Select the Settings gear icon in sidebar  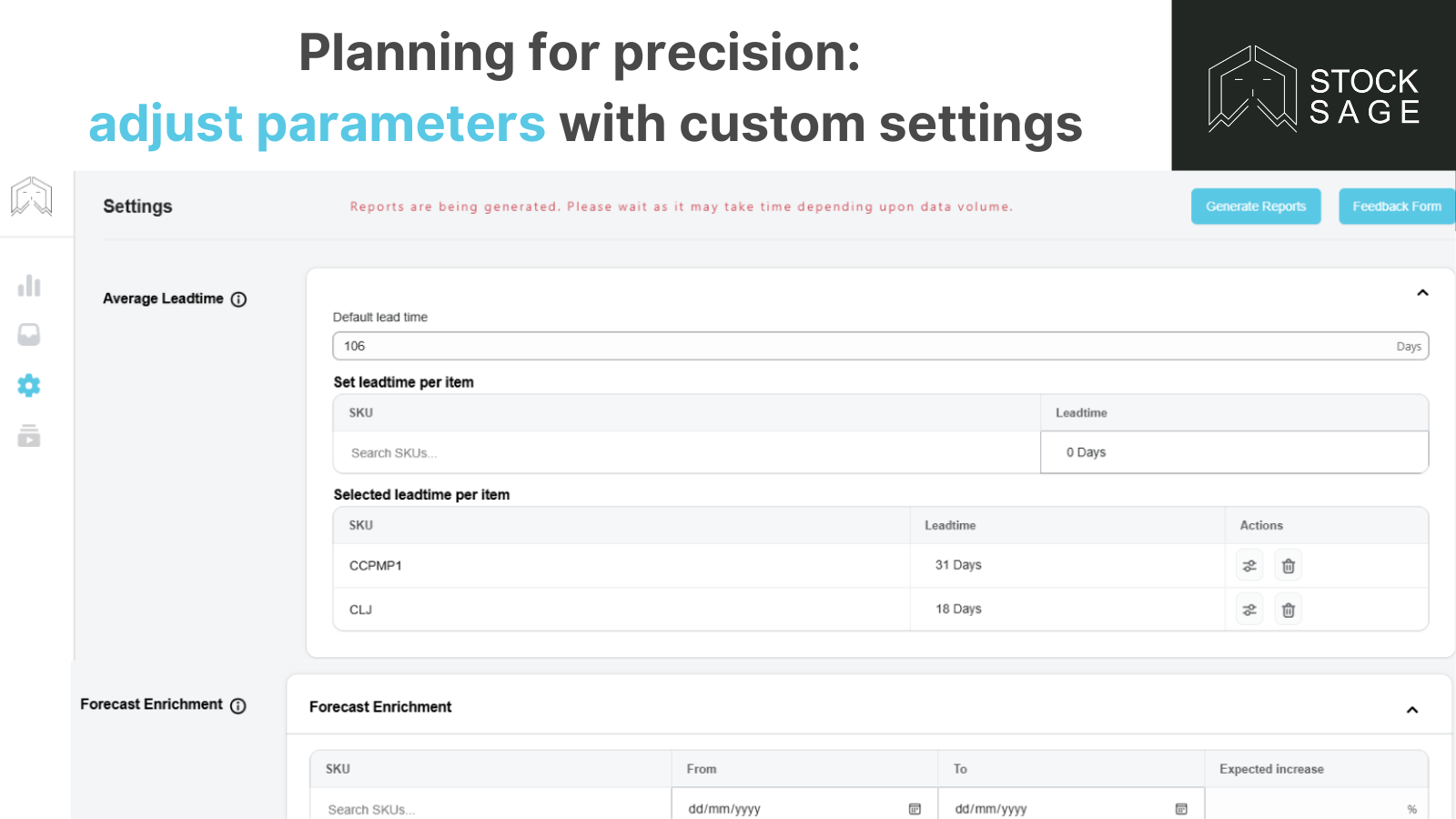click(29, 386)
